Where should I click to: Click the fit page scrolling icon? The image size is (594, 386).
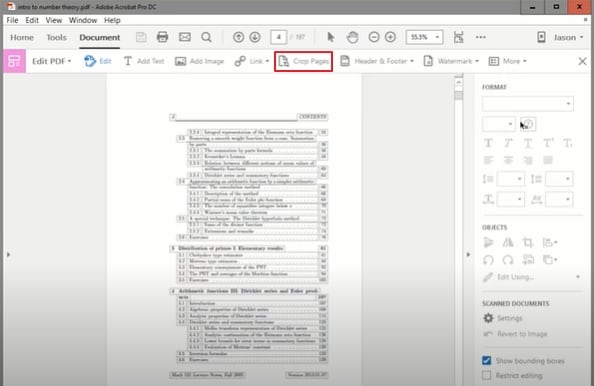coord(459,37)
